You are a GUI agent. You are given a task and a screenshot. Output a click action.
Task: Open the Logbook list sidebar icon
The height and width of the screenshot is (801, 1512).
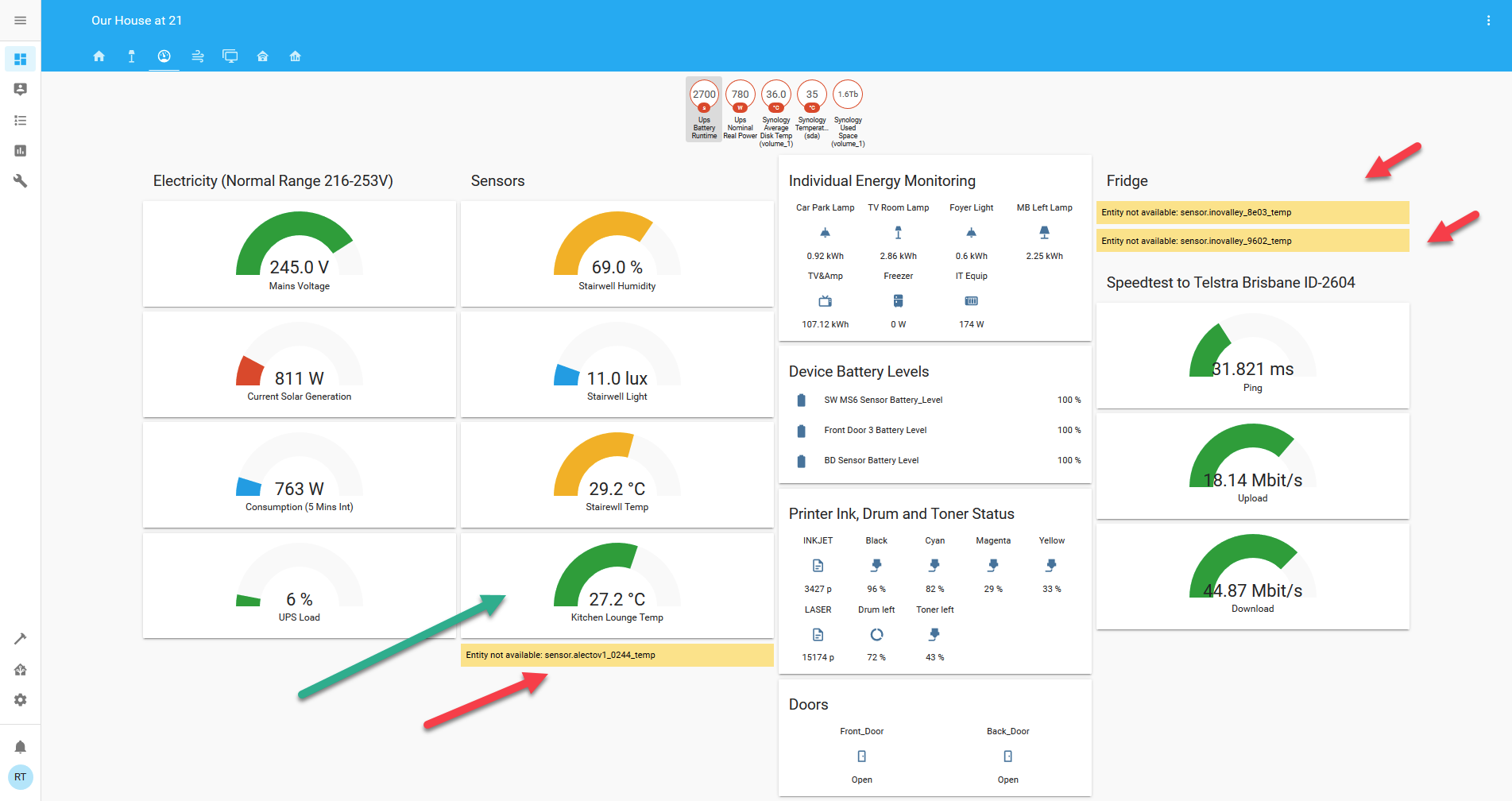pos(21,121)
